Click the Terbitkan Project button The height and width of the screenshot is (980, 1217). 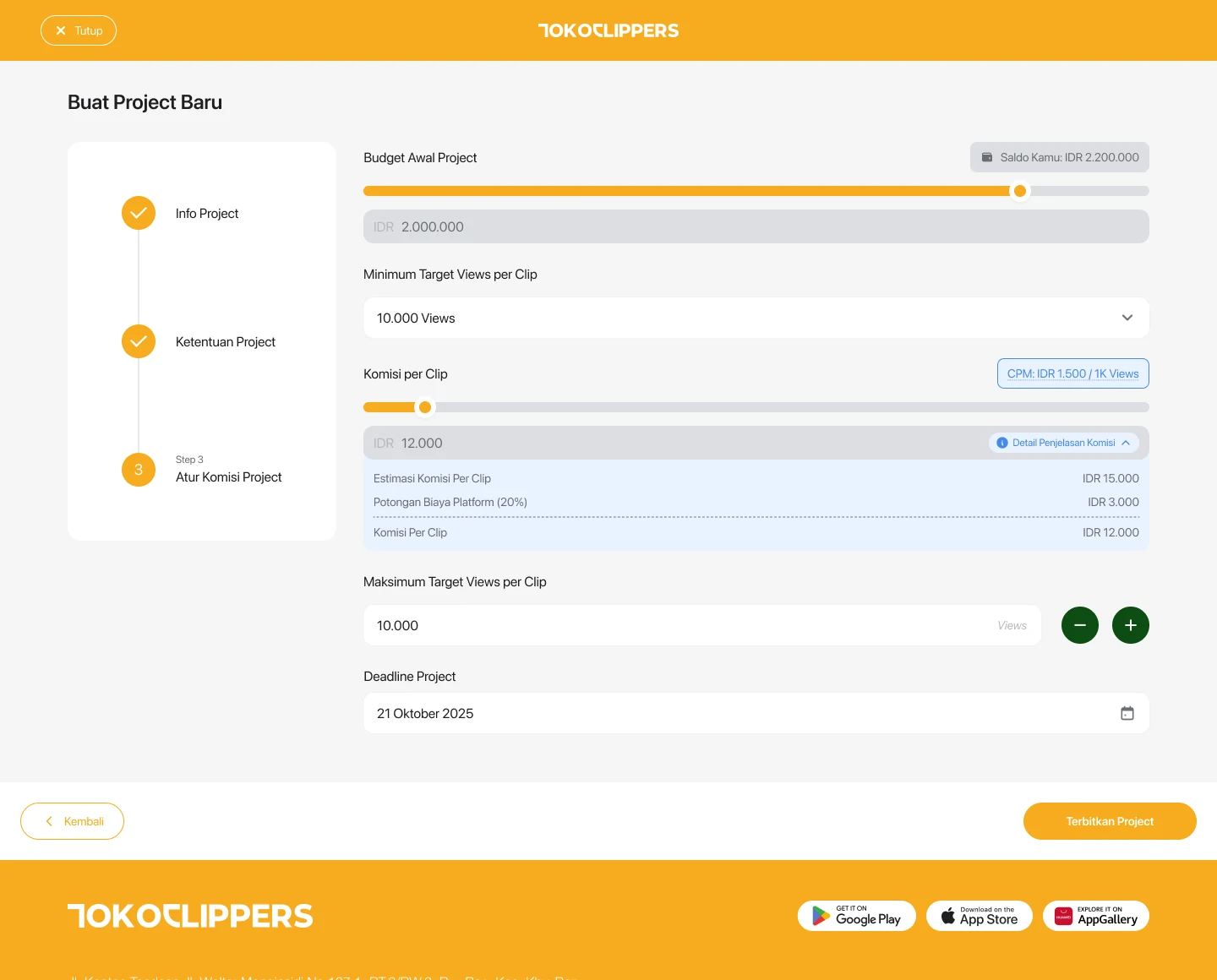coord(1110,821)
